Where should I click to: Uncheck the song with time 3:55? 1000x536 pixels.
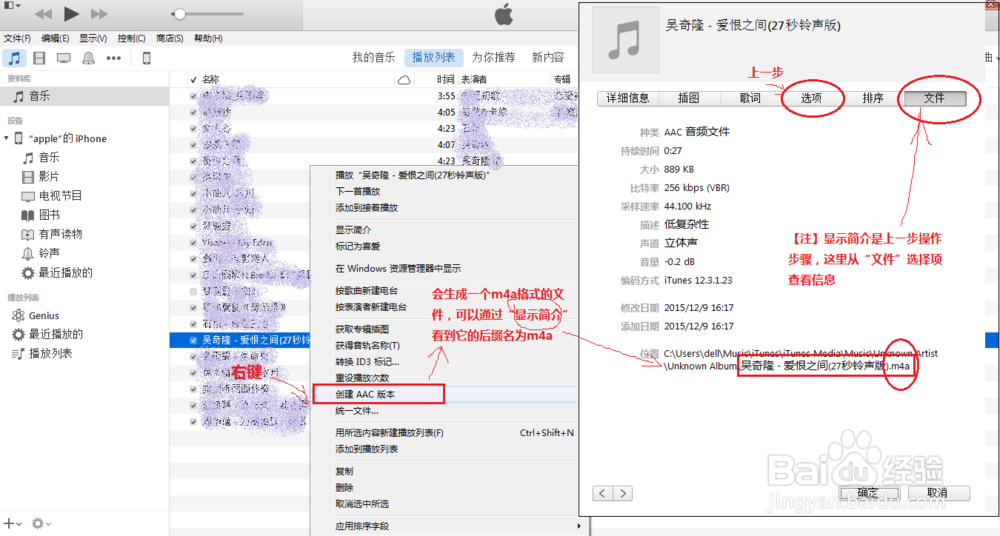pyautogui.click(x=193, y=96)
